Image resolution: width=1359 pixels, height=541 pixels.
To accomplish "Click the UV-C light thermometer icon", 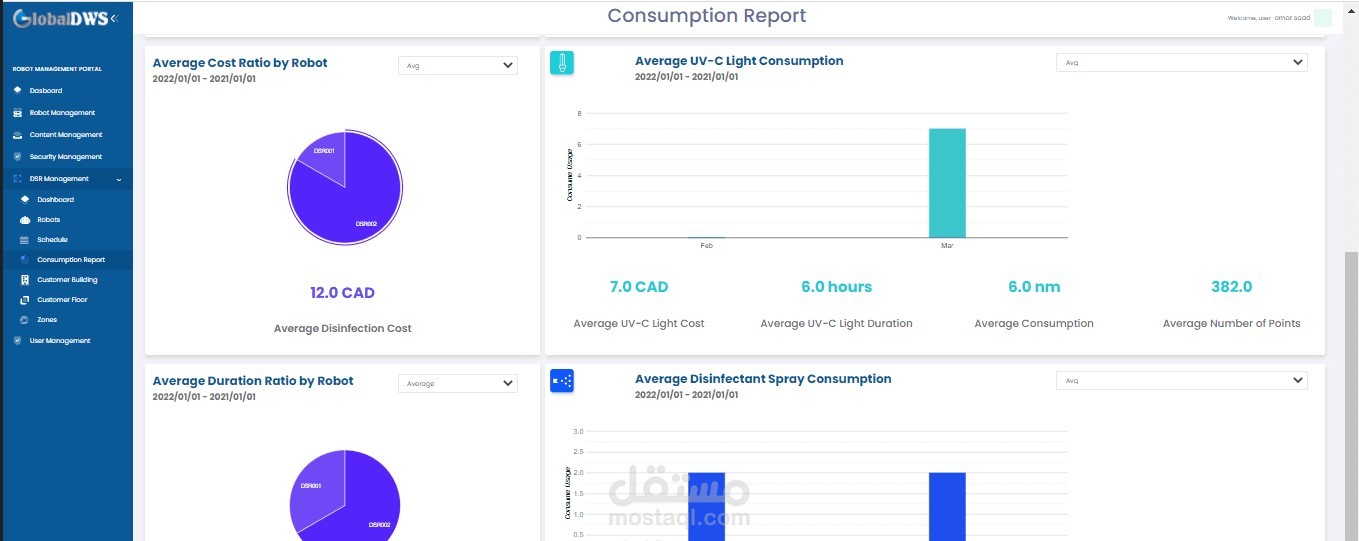I will [x=562, y=63].
